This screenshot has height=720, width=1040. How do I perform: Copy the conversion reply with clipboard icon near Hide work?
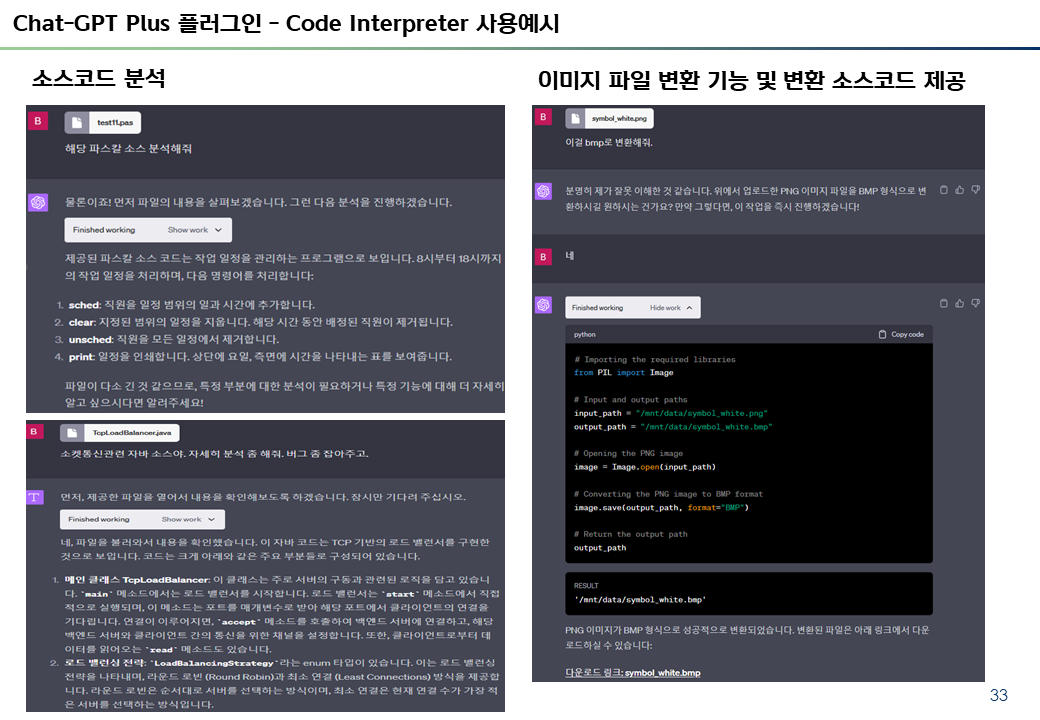[x=944, y=303]
